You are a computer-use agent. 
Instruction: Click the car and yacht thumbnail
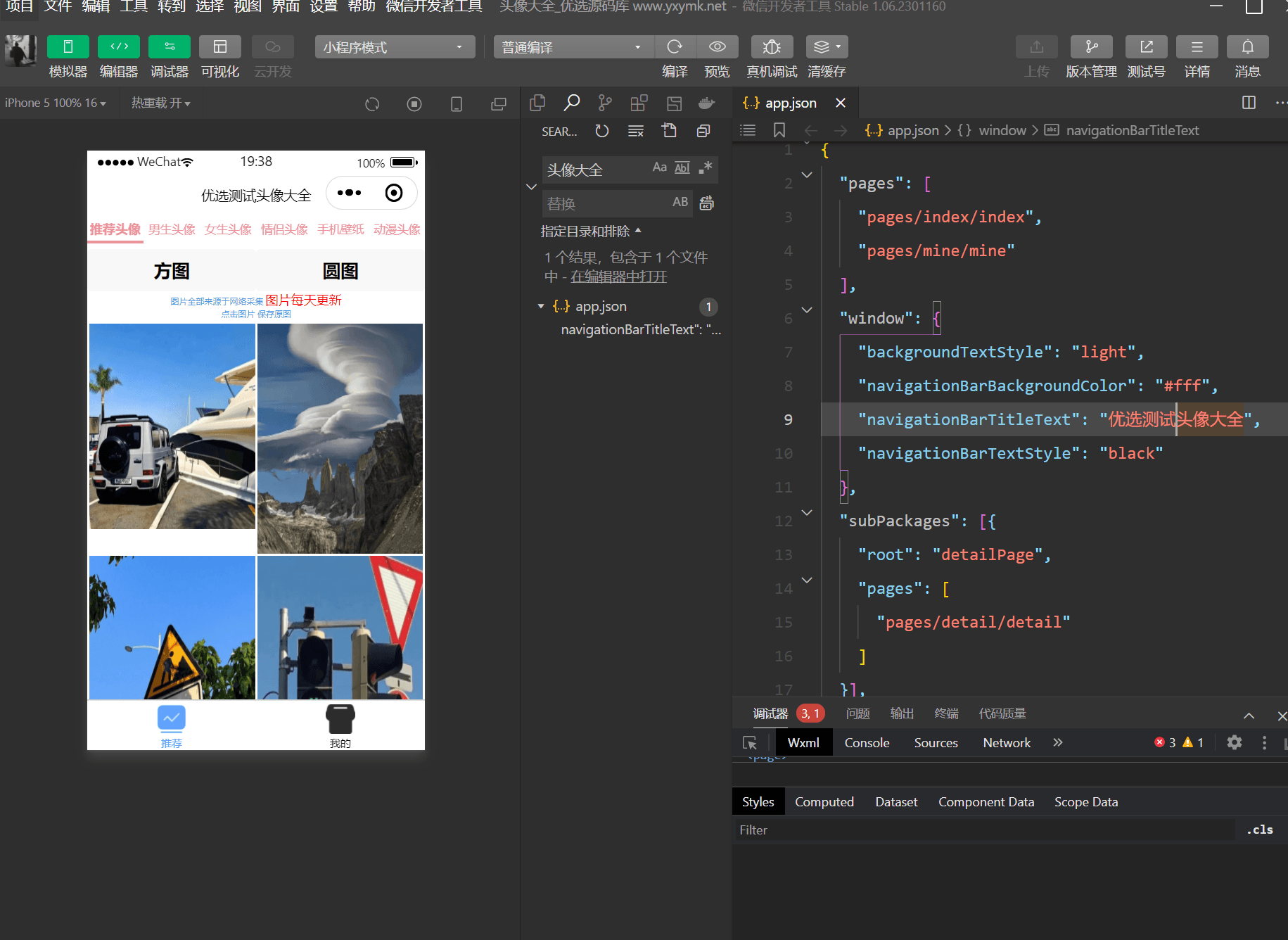pyautogui.click(x=172, y=426)
